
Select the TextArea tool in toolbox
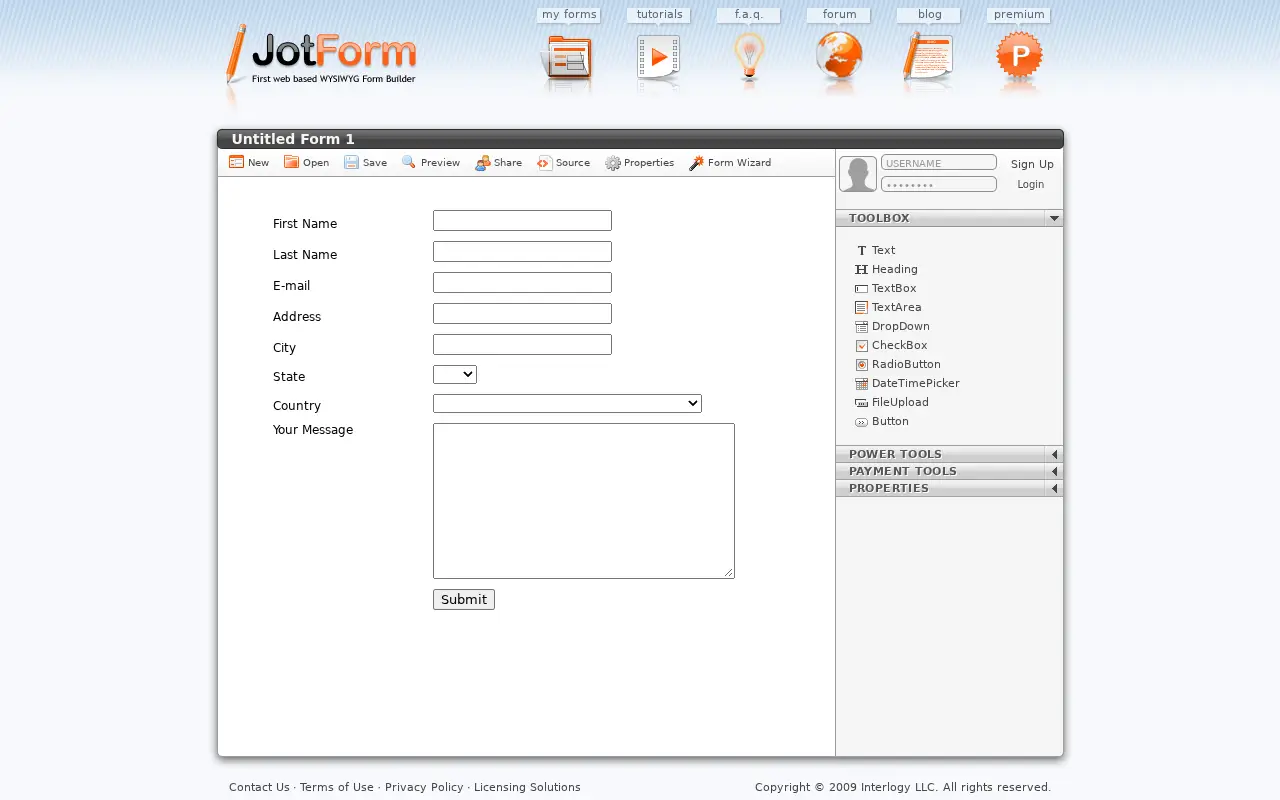coord(888,307)
